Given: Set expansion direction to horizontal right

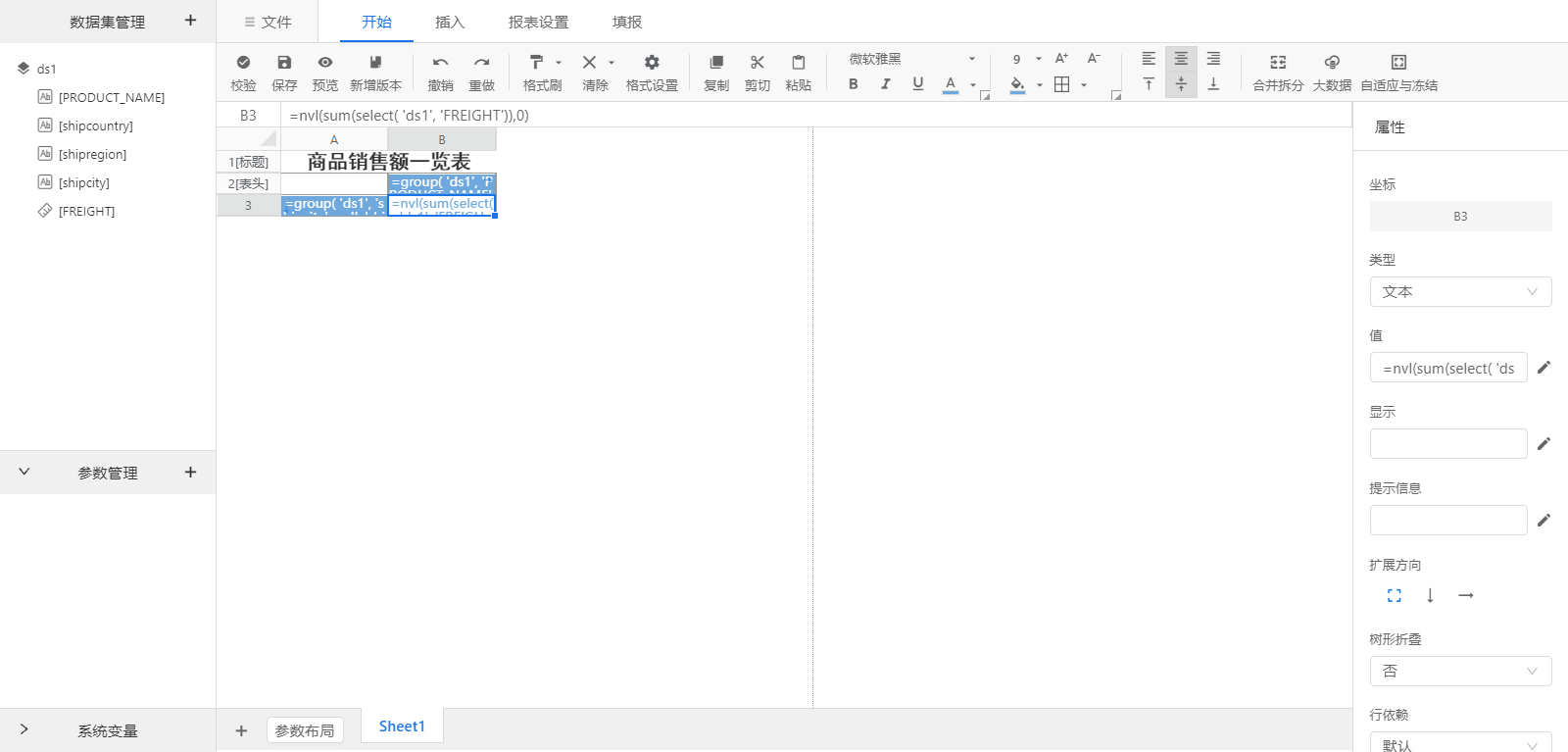Looking at the screenshot, I should point(1466,595).
